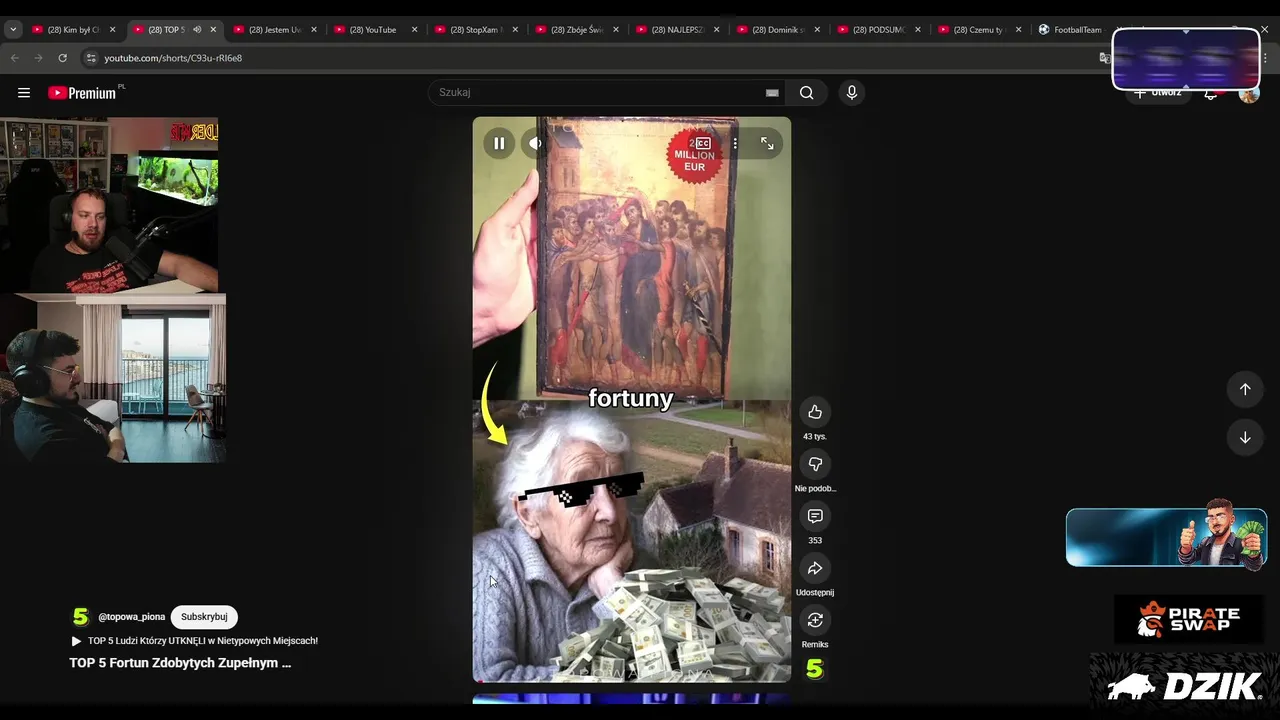Close the Kim był tab
Image resolution: width=1280 pixels, height=720 pixels.
(112, 30)
